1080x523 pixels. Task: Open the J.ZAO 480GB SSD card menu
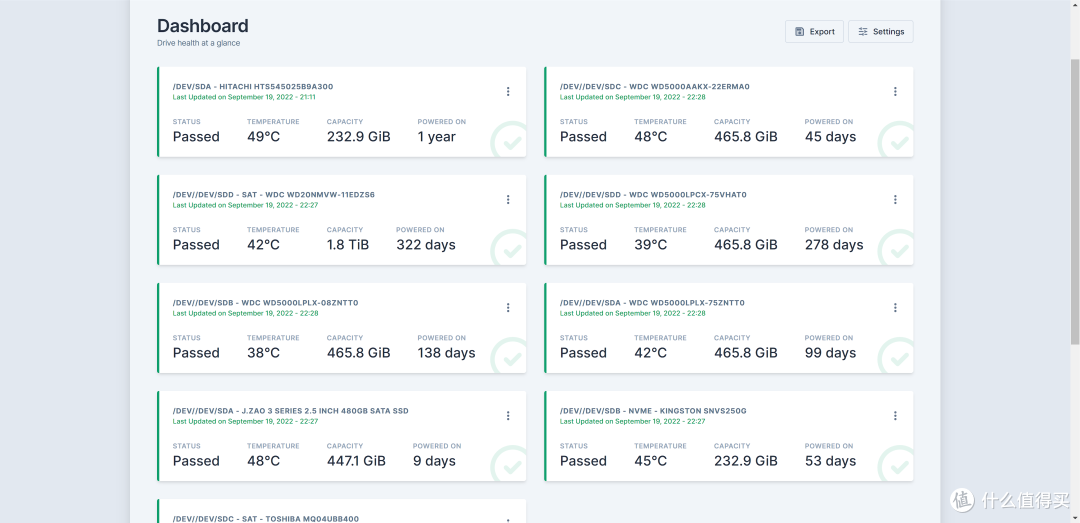point(508,416)
